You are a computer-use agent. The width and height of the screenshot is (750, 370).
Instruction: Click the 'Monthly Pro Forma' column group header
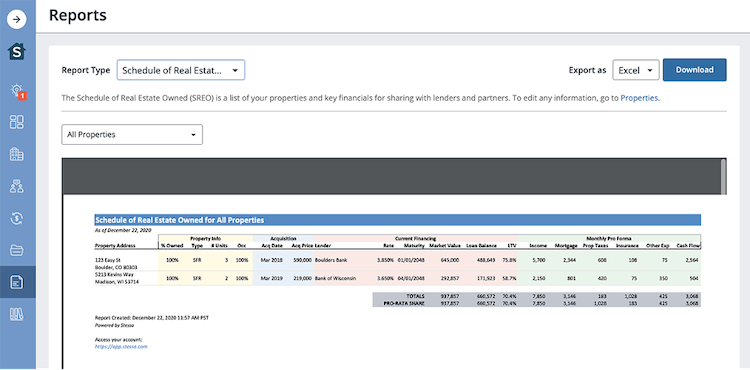coord(608,238)
